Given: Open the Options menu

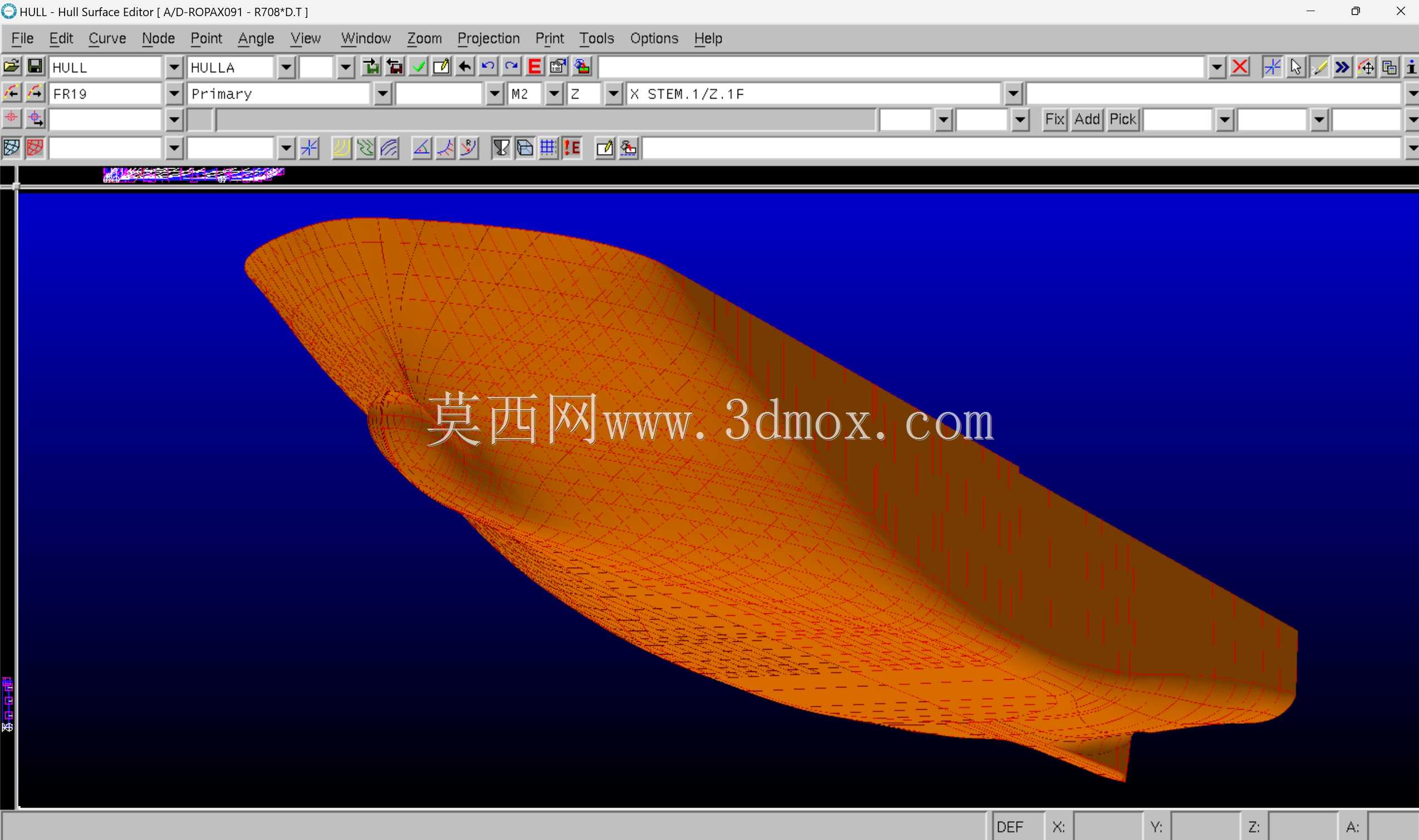Looking at the screenshot, I should 654,38.
